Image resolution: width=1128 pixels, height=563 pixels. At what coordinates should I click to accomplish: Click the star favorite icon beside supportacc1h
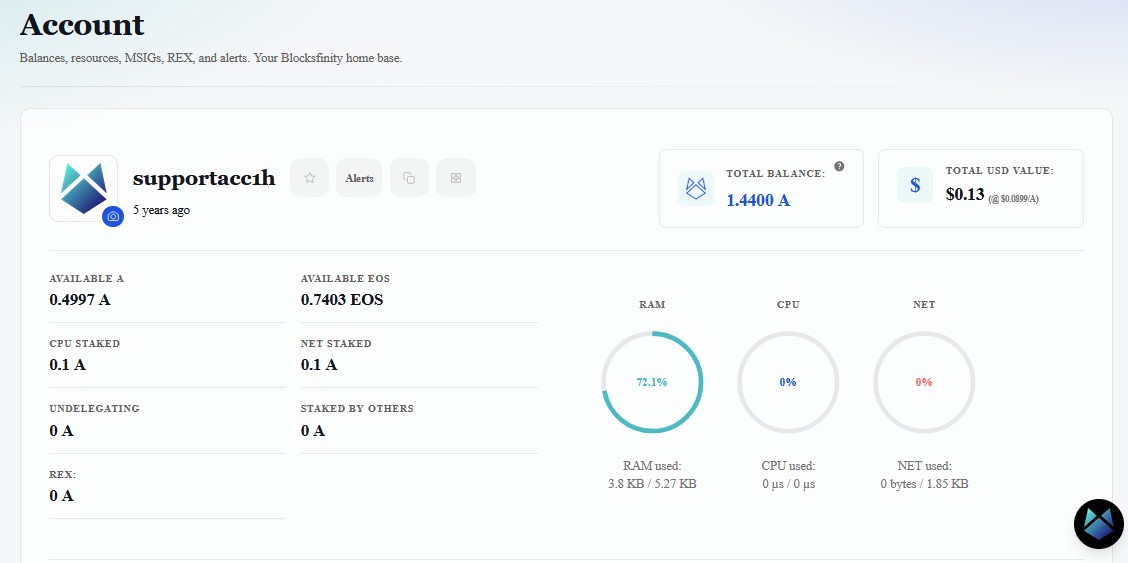pos(309,178)
